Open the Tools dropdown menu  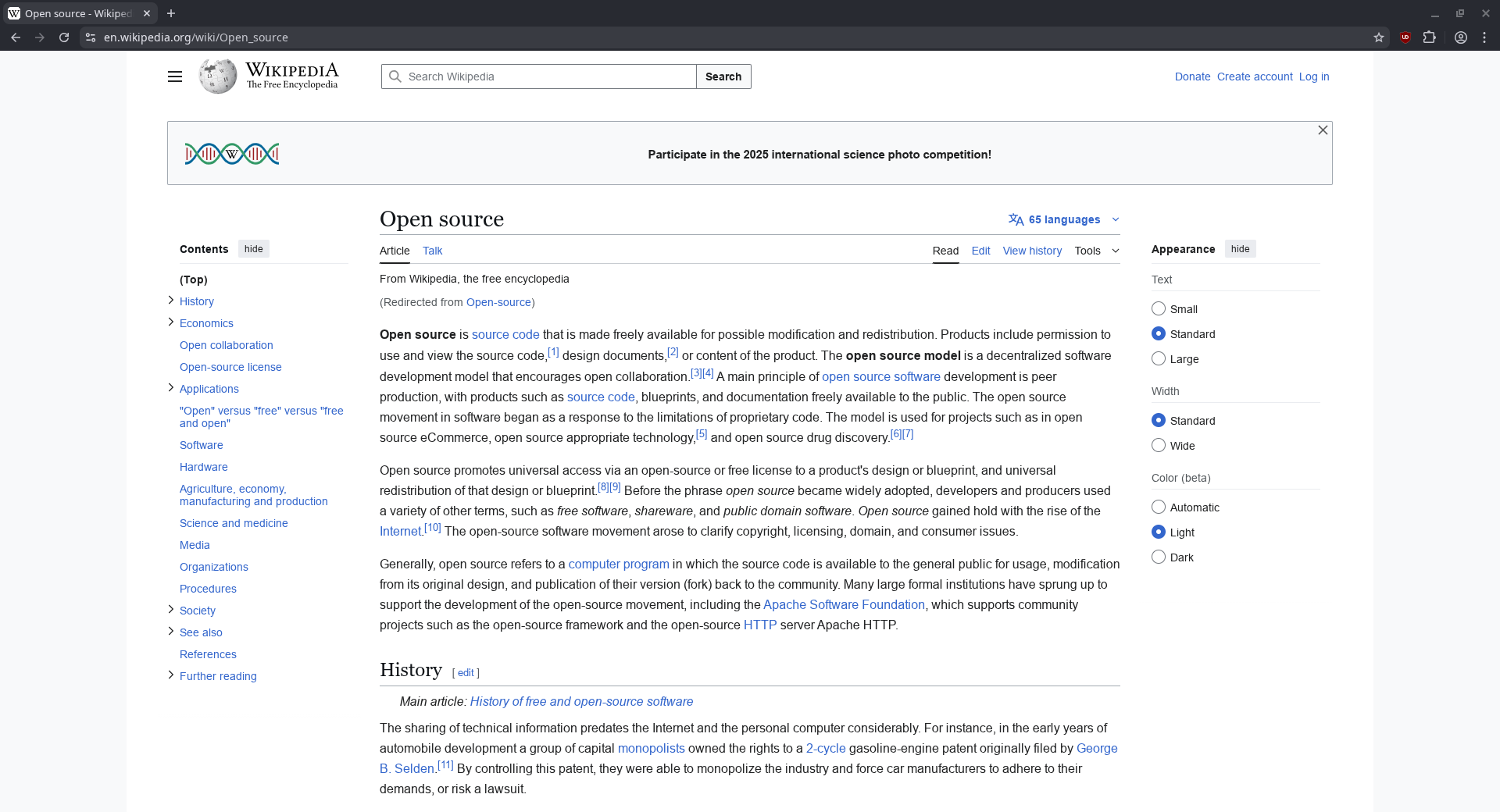tap(1096, 251)
